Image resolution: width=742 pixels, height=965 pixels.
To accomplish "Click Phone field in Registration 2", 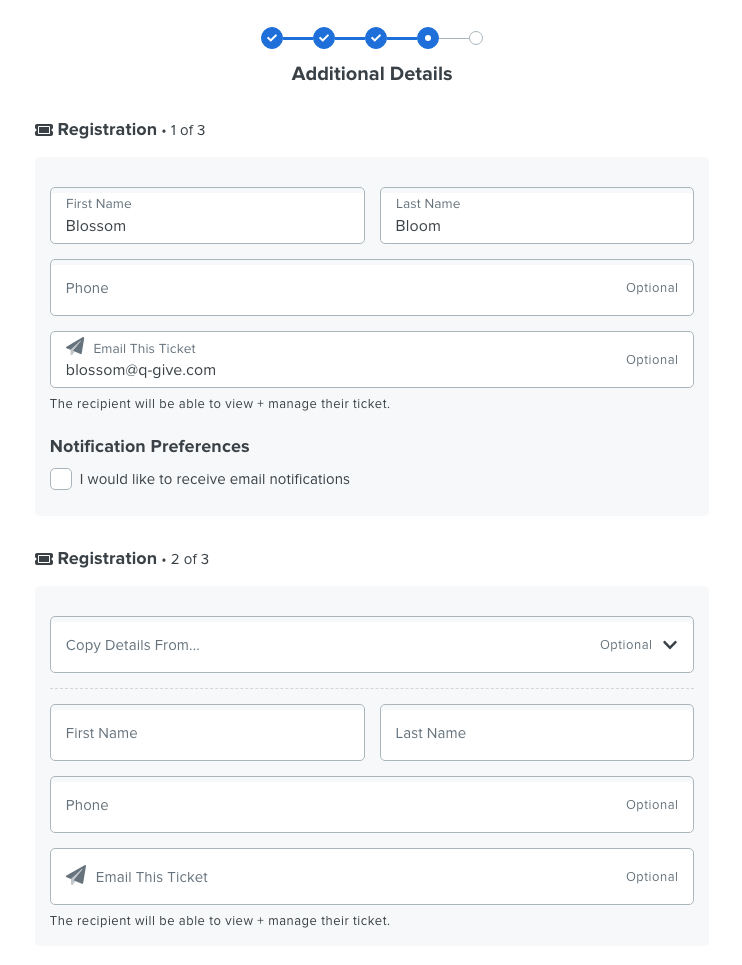I will coord(372,804).
